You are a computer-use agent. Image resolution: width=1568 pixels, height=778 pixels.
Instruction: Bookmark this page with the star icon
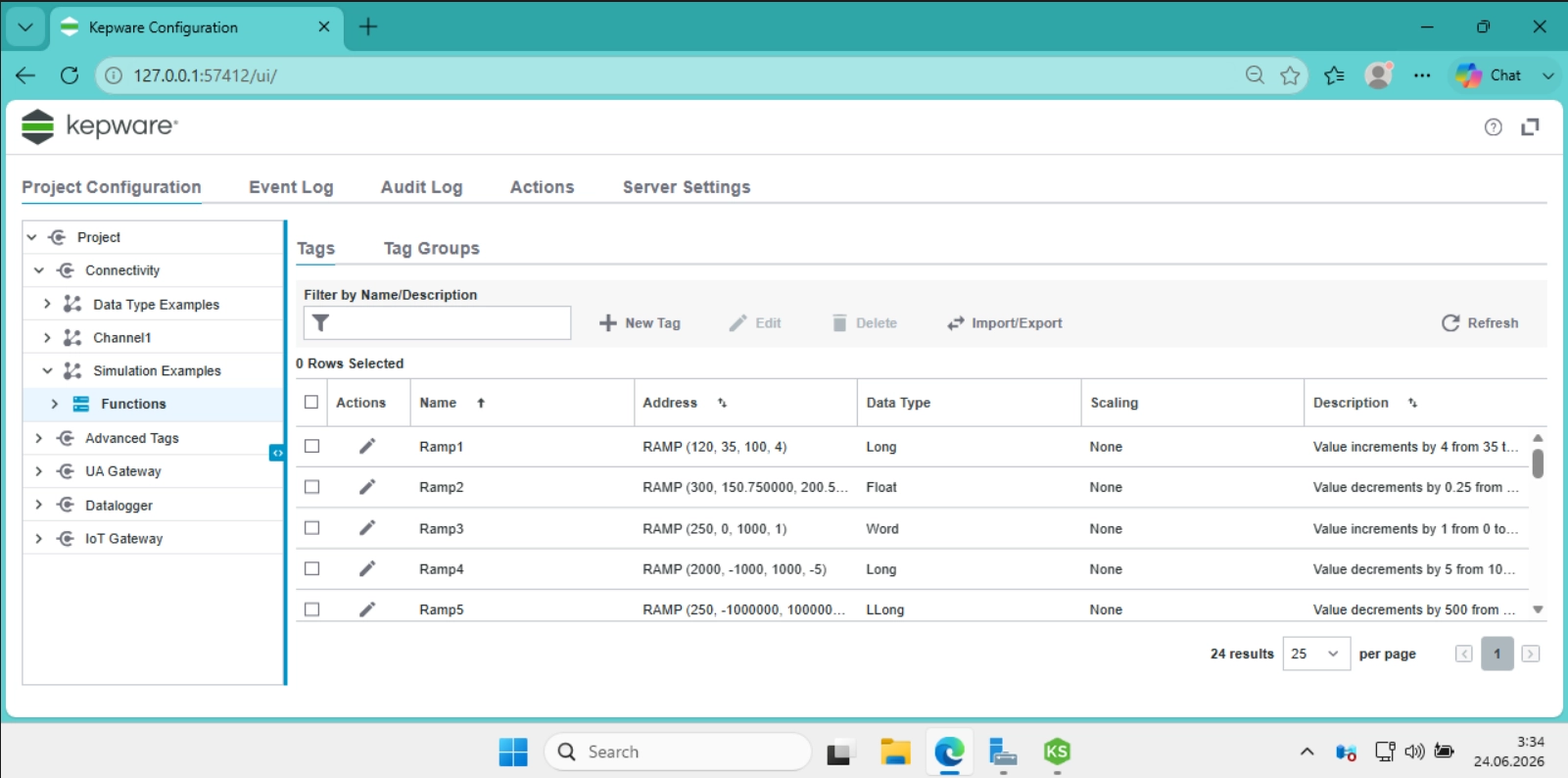tap(1291, 75)
